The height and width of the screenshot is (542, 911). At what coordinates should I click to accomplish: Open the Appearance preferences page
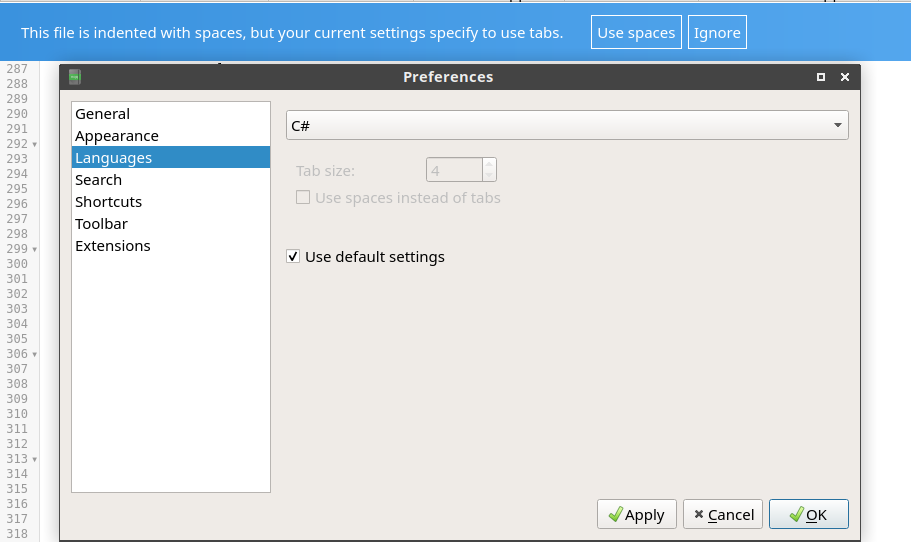point(171,136)
